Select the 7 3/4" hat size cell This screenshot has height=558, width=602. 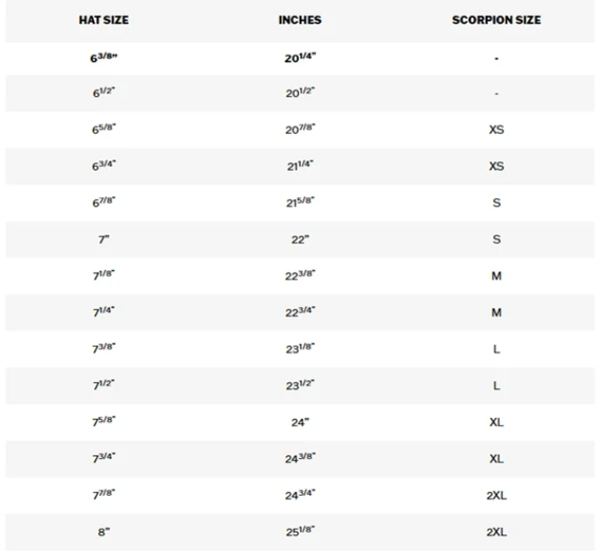104,458
